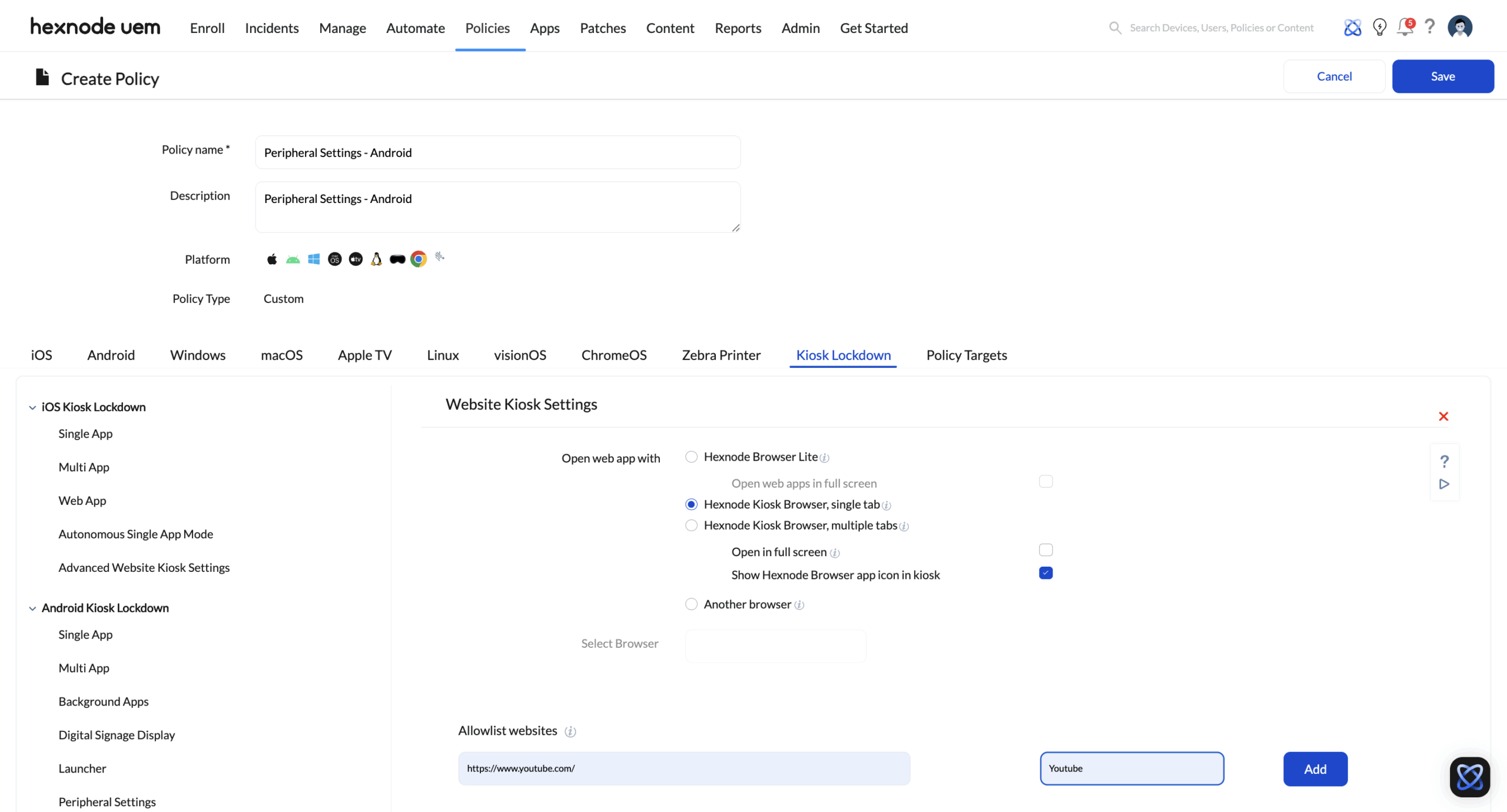Screen dimensions: 1507x812
Task: Uncheck Show Hexnode Browser app icon in kiosk
Action: 1045,573
